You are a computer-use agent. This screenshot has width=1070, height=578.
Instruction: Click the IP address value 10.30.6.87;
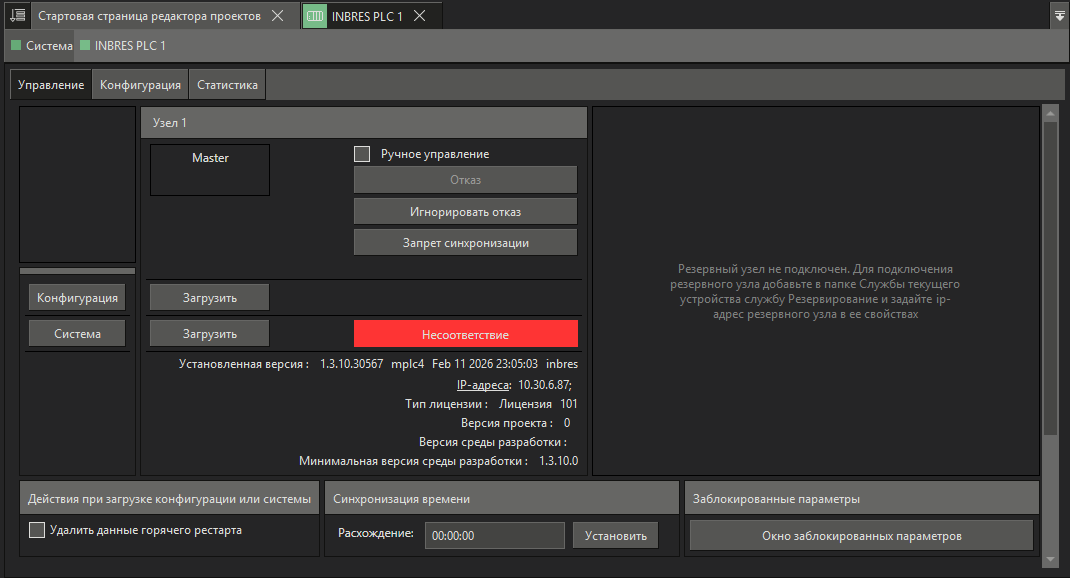(545, 385)
